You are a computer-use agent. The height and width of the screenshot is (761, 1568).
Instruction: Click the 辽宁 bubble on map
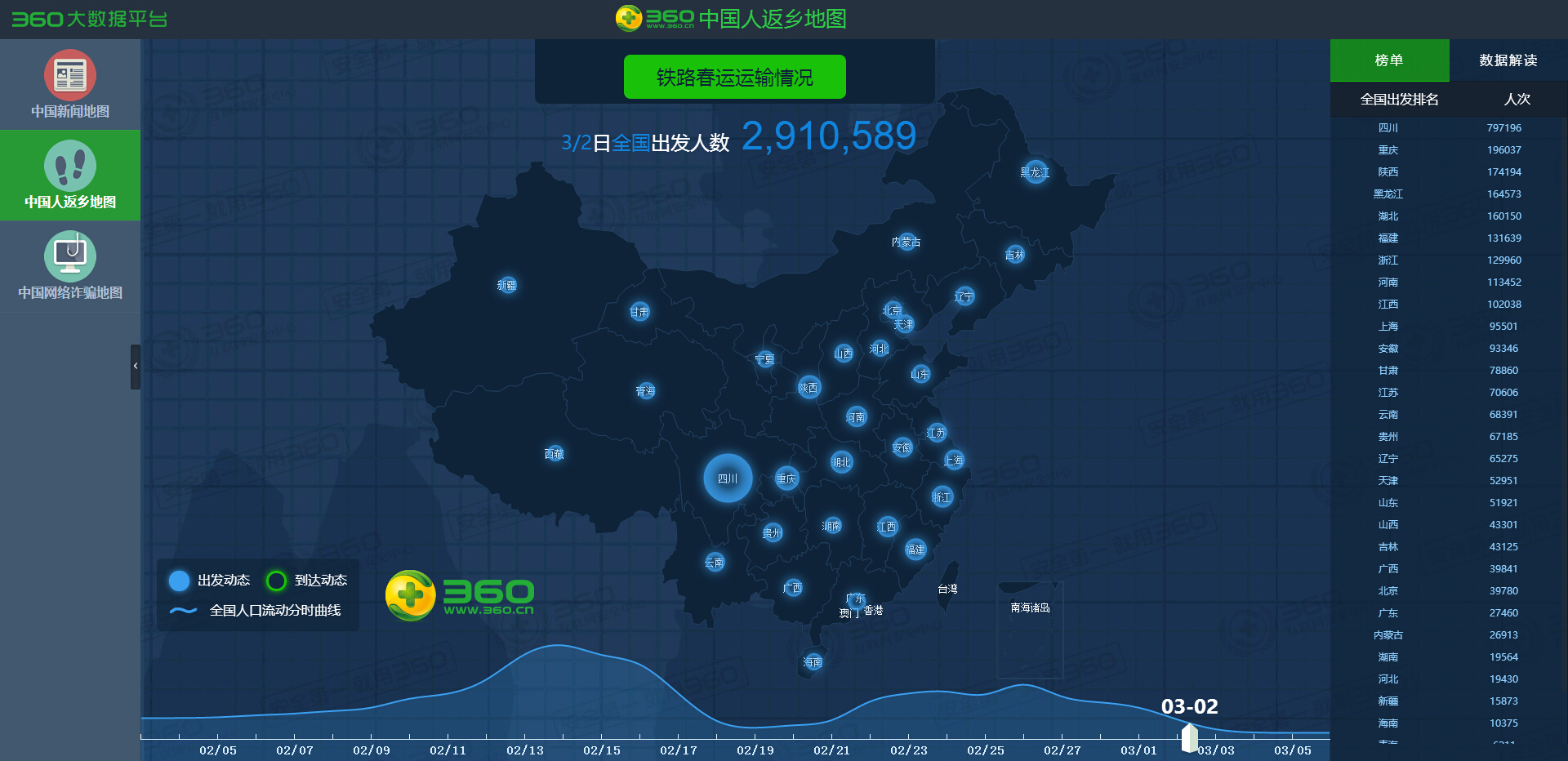tap(964, 296)
